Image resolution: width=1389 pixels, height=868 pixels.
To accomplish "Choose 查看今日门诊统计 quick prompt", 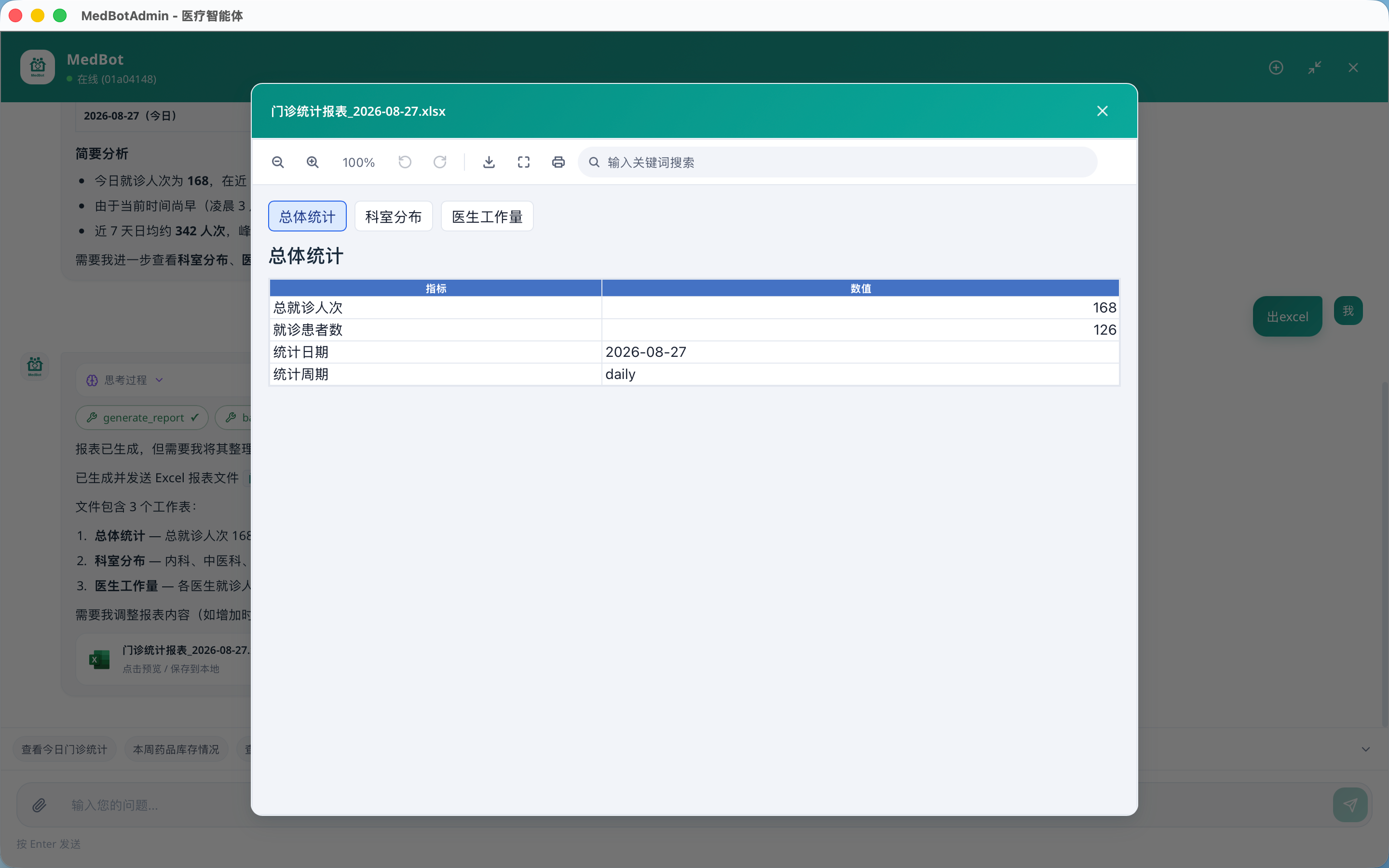I will pos(64,749).
